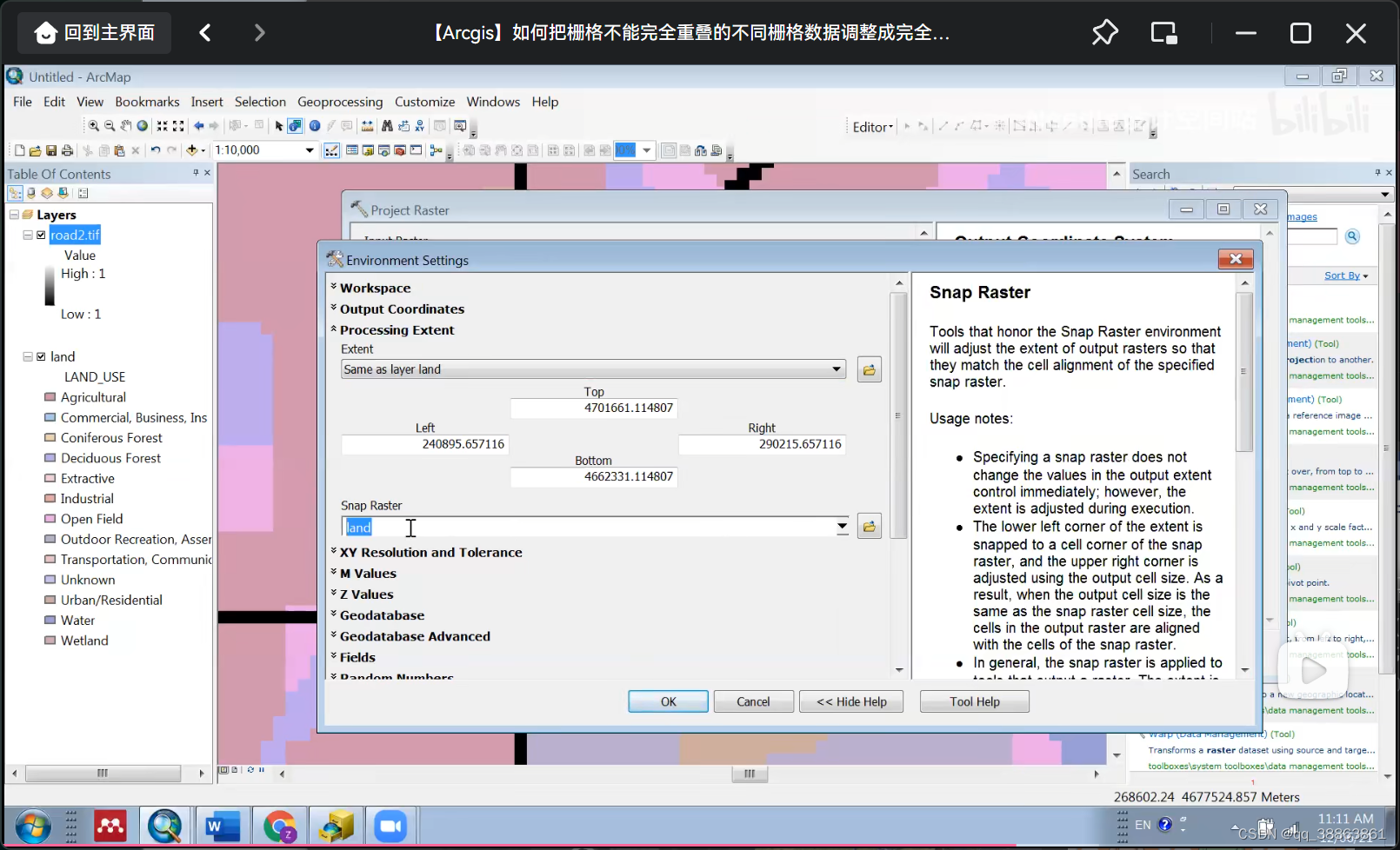Open the ModelBuilder window
Image resolution: width=1400 pixels, height=850 pixels.
click(x=436, y=150)
